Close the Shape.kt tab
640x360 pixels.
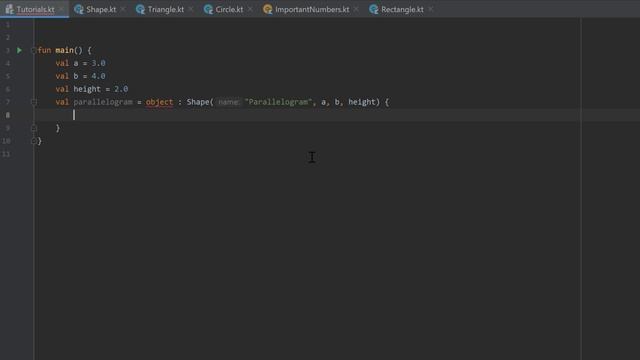point(123,9)
